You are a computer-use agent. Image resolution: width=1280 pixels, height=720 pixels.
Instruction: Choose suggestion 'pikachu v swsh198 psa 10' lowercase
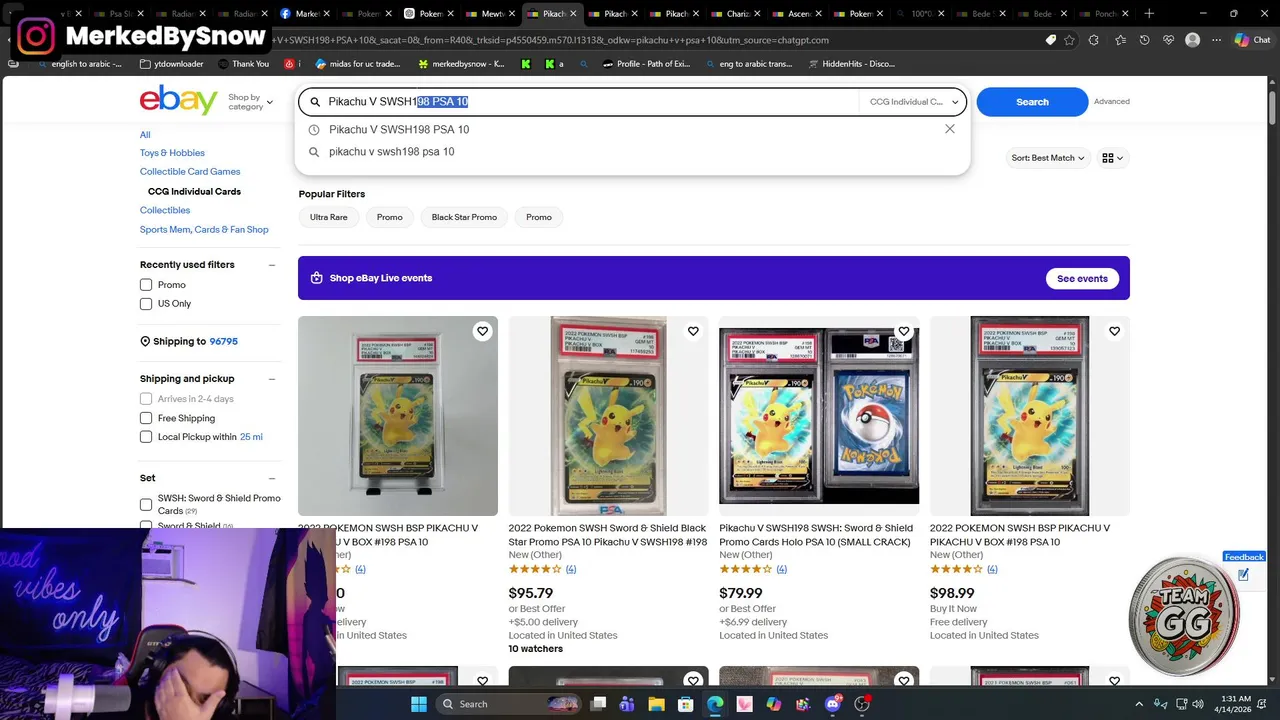(391, 152)
